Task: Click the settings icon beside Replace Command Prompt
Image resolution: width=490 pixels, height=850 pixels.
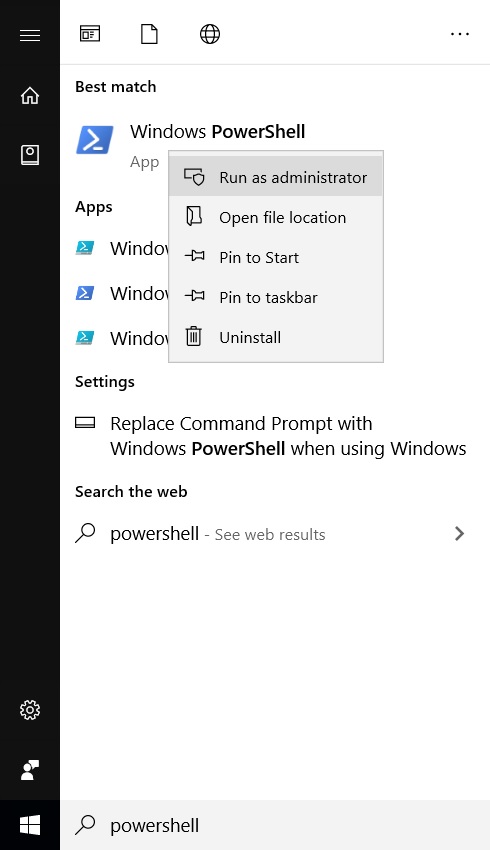Action: [85, 422]
